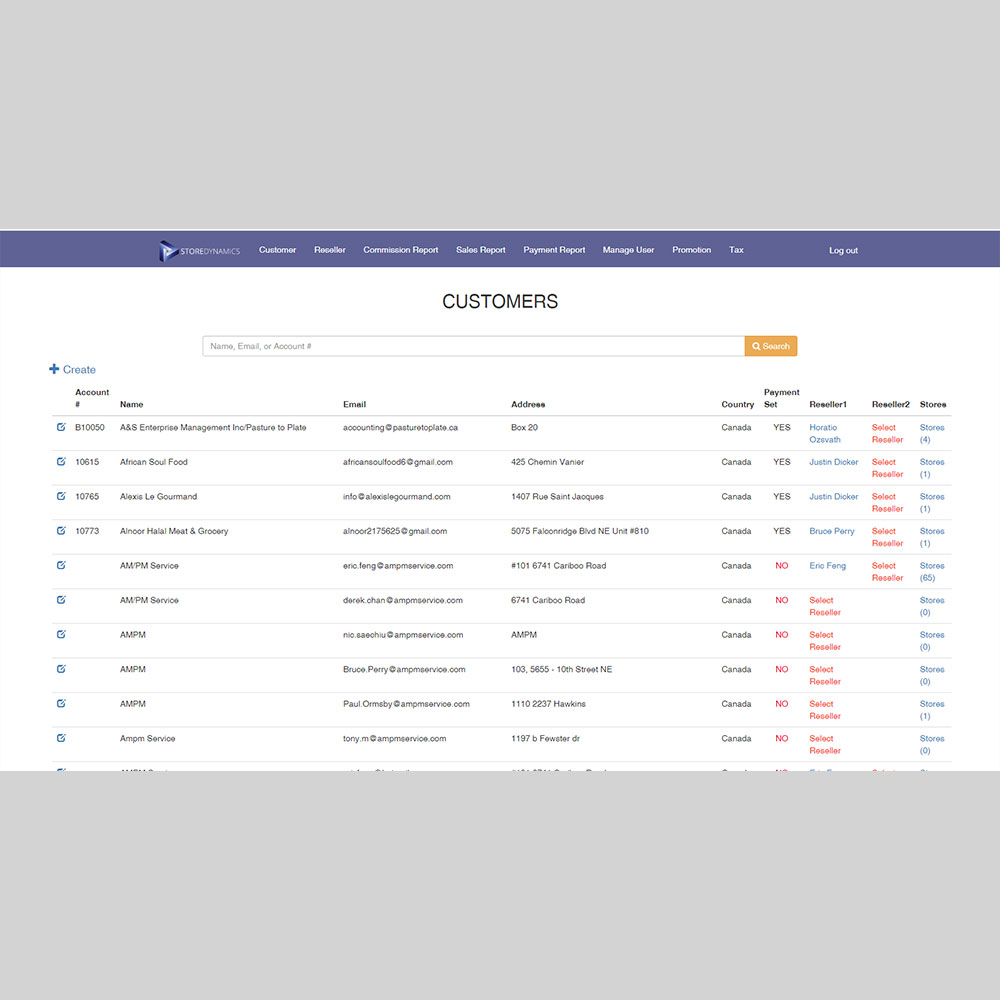Click the StoreDynamics logo icon
Image resolution: width=1000 pixels, height=1000 pixels.
point(169,251)
